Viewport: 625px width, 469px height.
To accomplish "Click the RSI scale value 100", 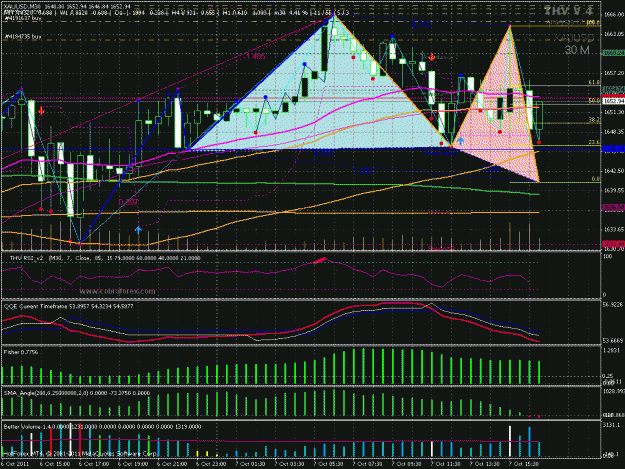I will click(607, 257).
